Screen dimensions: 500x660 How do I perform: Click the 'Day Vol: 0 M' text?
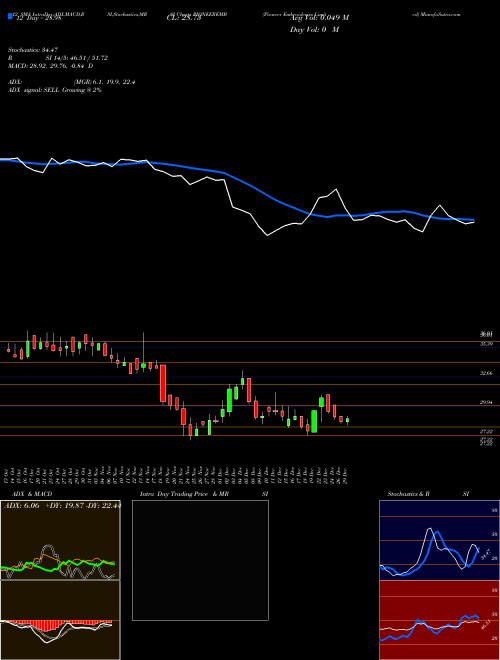[314, 30]
